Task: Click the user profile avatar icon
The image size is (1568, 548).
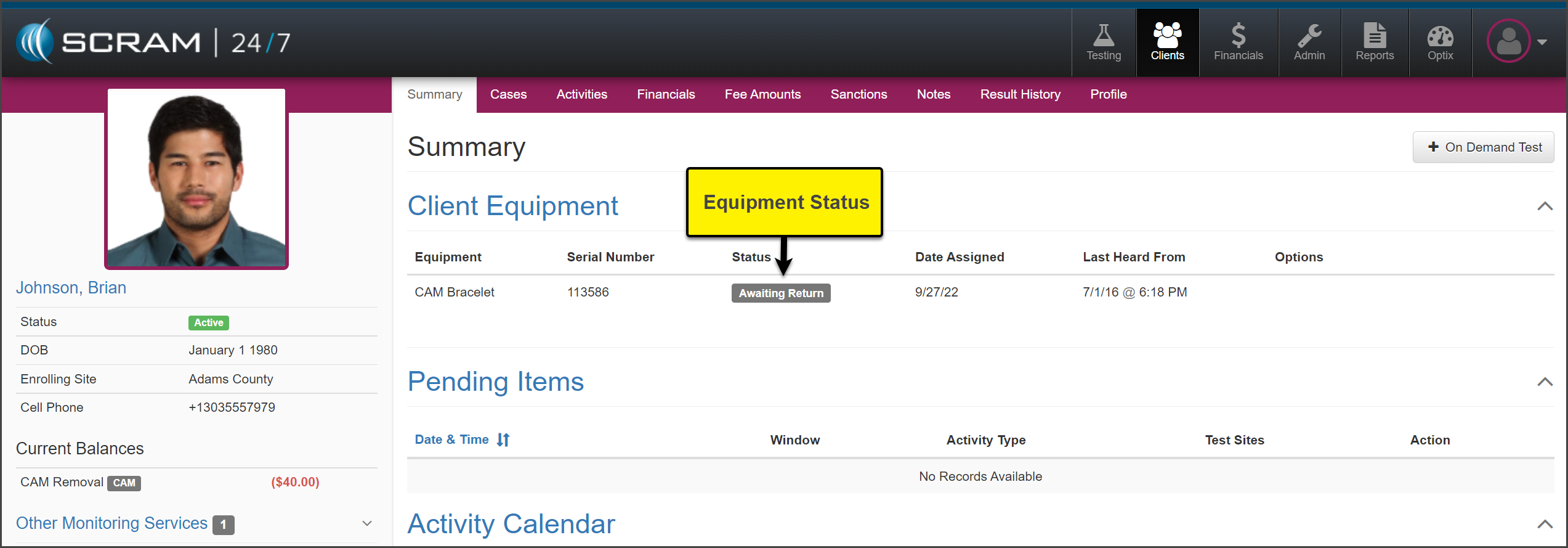Action: 1508,41
